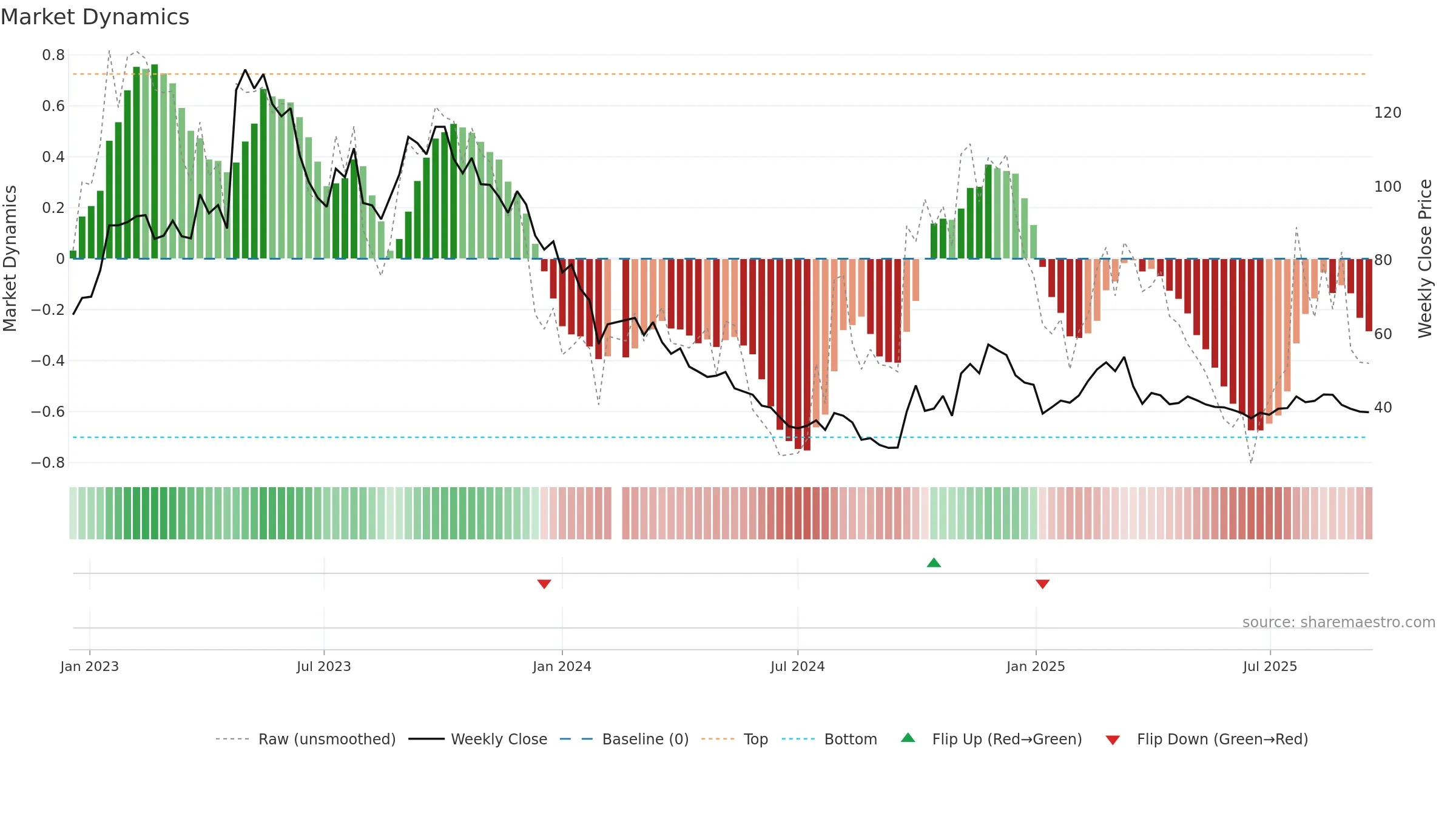Click the Jan 2024 x-axis label
The image size is (1456, 819).
[562, 666]
